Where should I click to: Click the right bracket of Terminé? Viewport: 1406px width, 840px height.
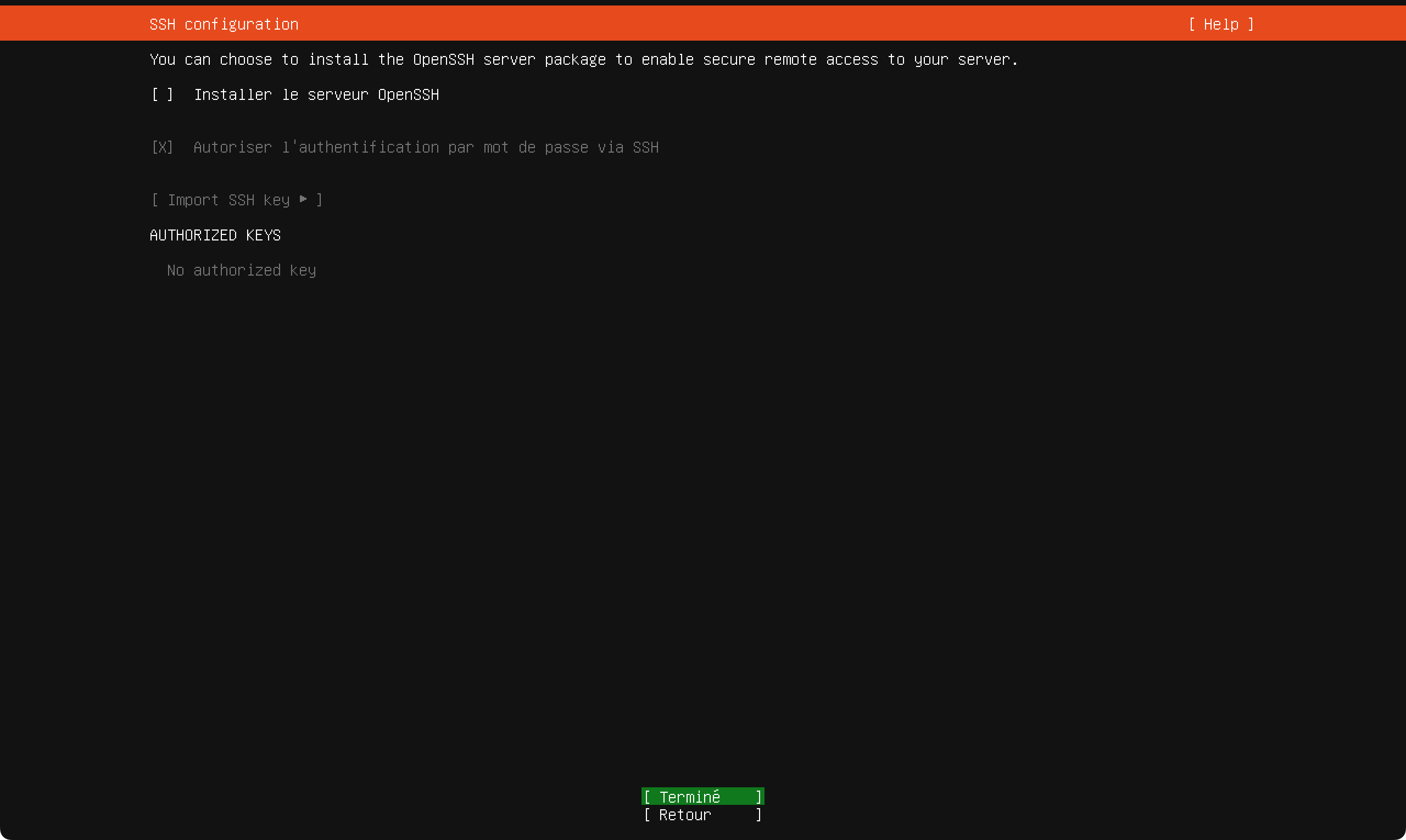pos(759,797)
